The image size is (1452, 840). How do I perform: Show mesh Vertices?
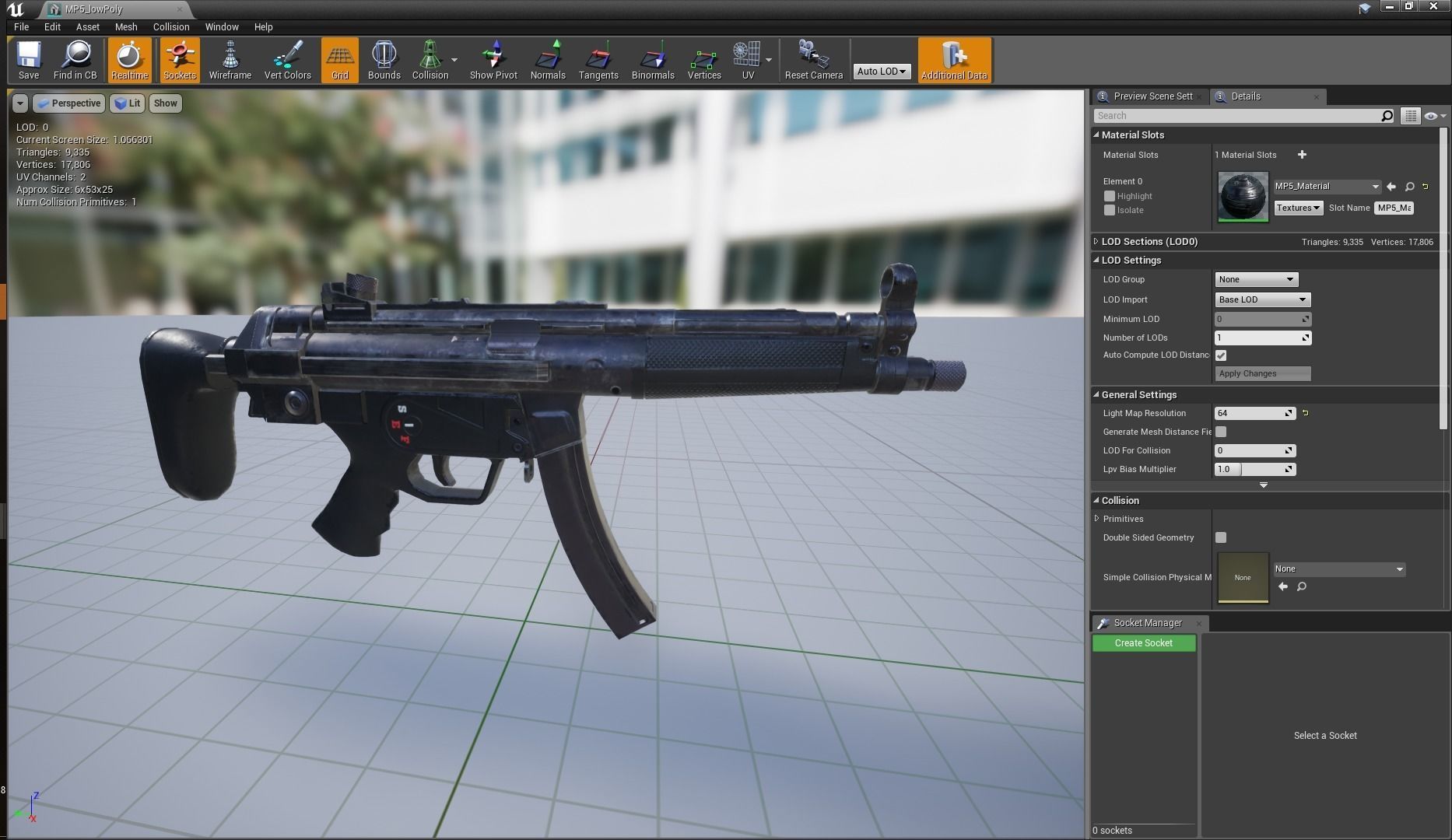coord(704,60)
